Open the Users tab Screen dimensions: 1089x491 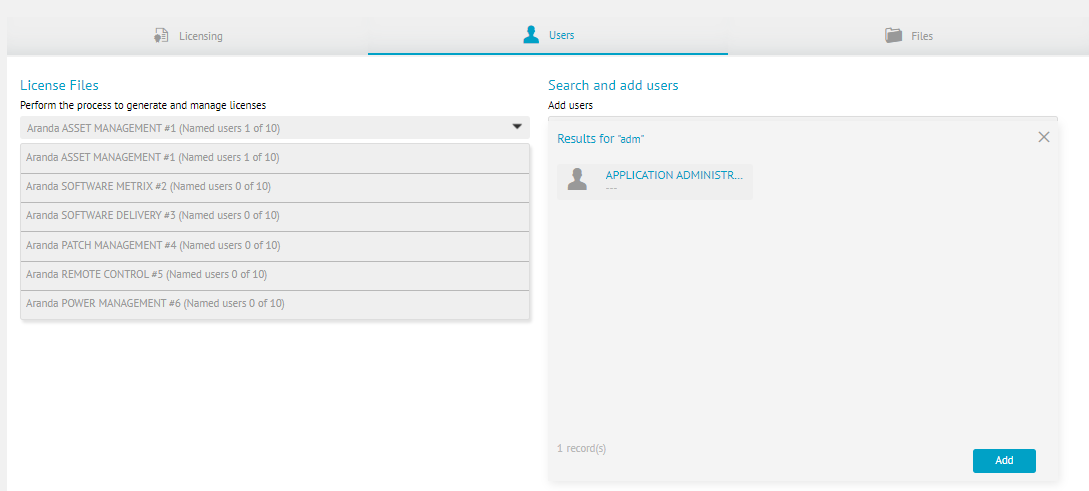(548, 35)
